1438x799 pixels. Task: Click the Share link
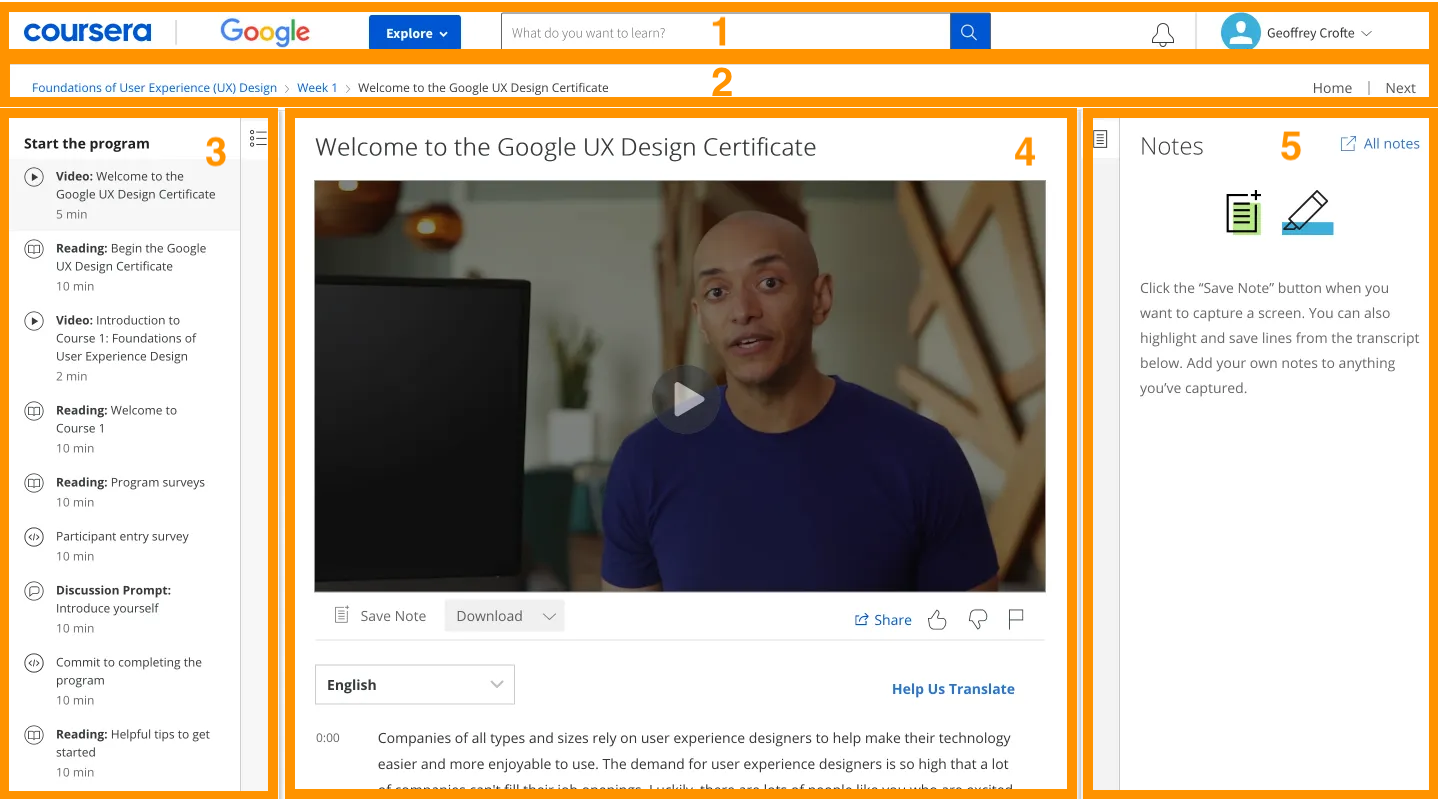pyautogui.click(x=883, y=620)
